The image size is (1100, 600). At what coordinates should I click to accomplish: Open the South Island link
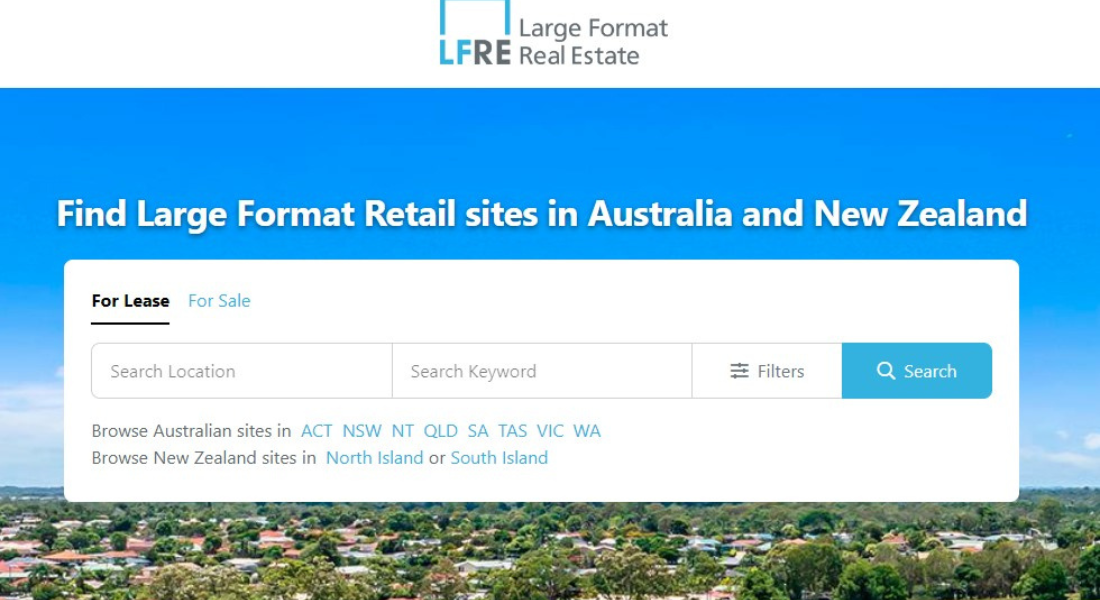coord(499,458)
